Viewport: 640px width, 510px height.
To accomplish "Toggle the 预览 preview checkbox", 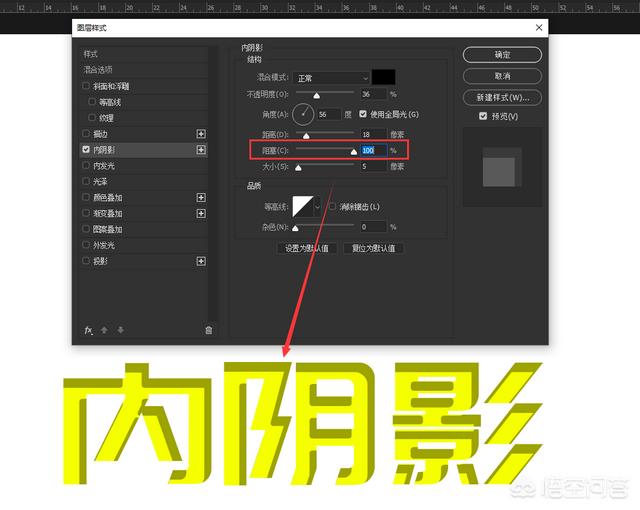I will point(483,116).
